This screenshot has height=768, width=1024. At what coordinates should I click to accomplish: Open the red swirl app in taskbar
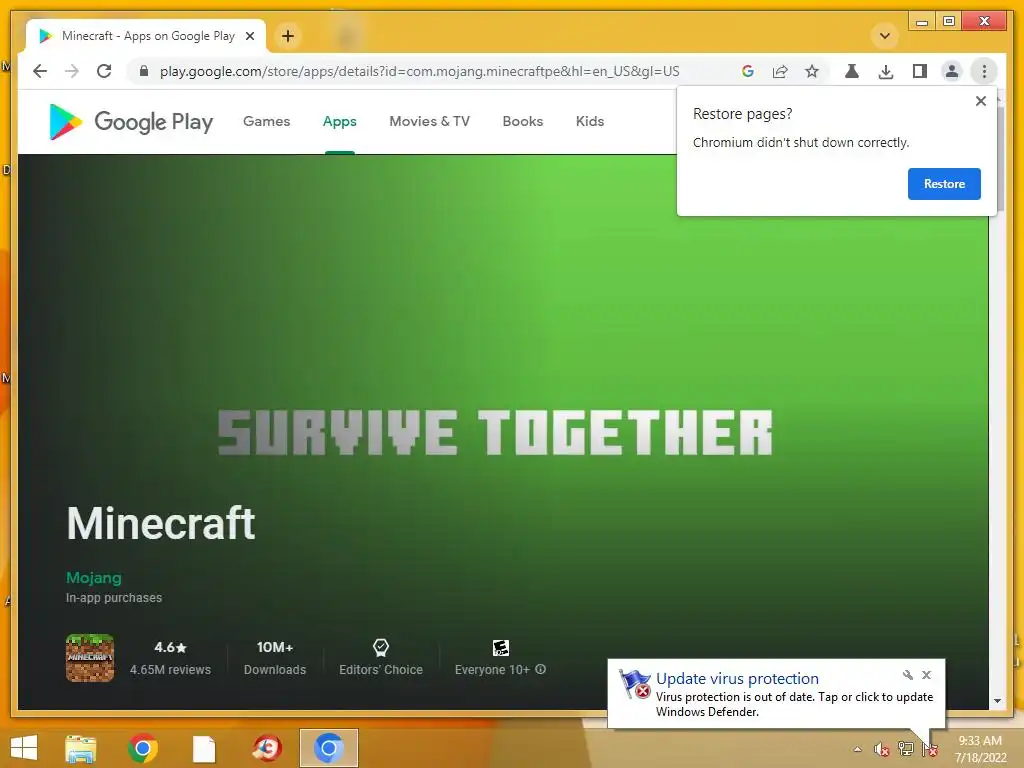[x=267, y=748]
